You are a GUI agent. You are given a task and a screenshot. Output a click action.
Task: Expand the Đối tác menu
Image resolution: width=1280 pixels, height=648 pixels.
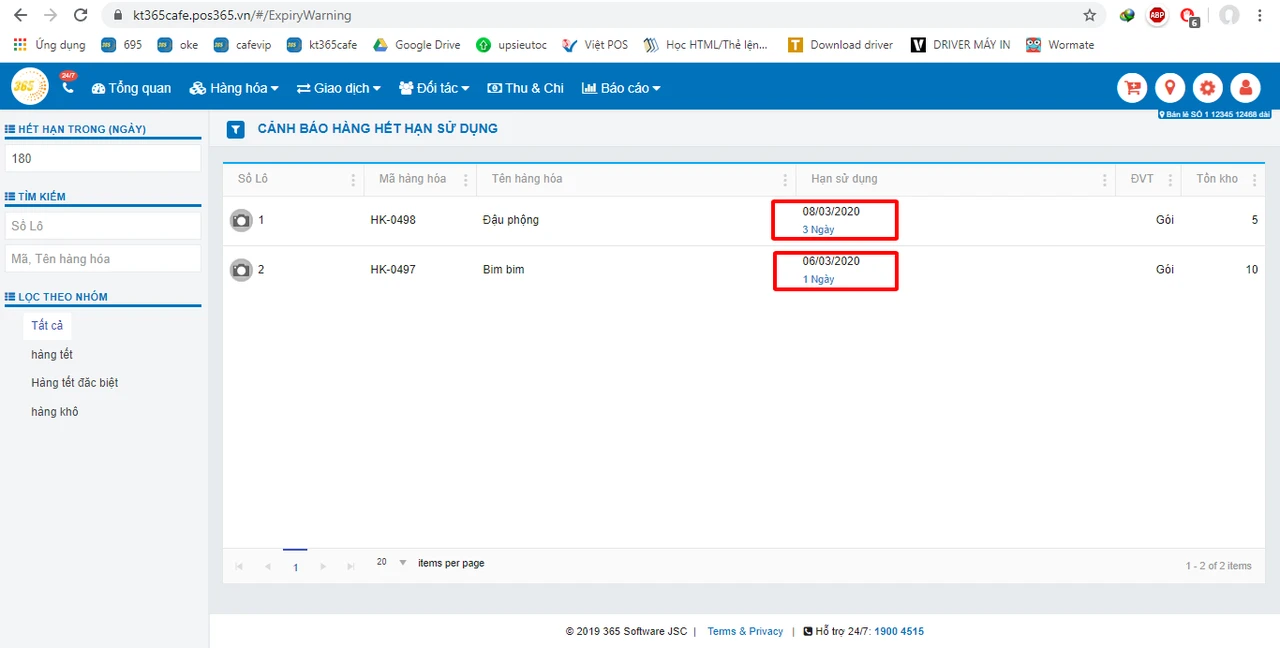[x=434, y=88]
